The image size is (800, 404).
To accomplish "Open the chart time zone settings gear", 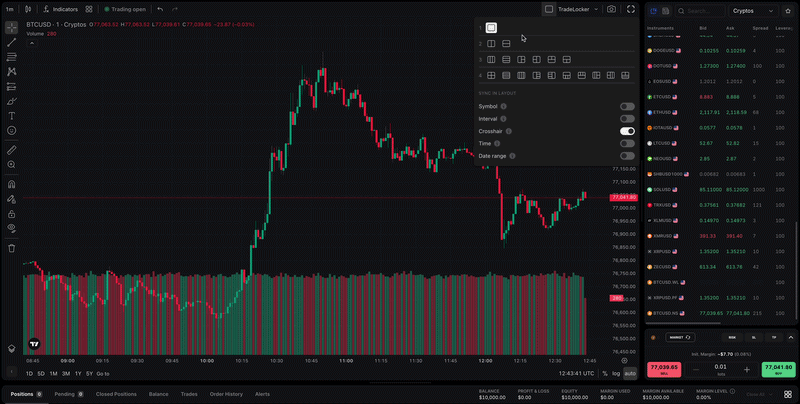I will [x=624, y=361].
